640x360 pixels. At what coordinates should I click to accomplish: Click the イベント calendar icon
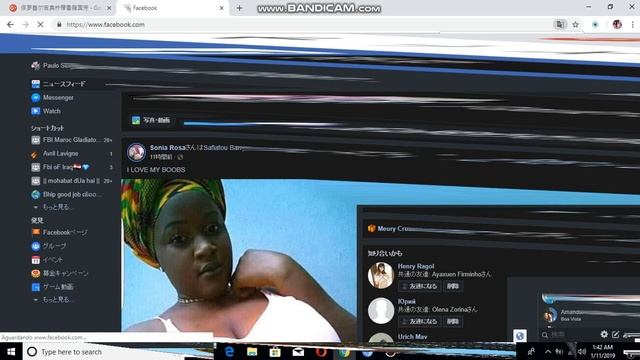click(x=36, y=260)
